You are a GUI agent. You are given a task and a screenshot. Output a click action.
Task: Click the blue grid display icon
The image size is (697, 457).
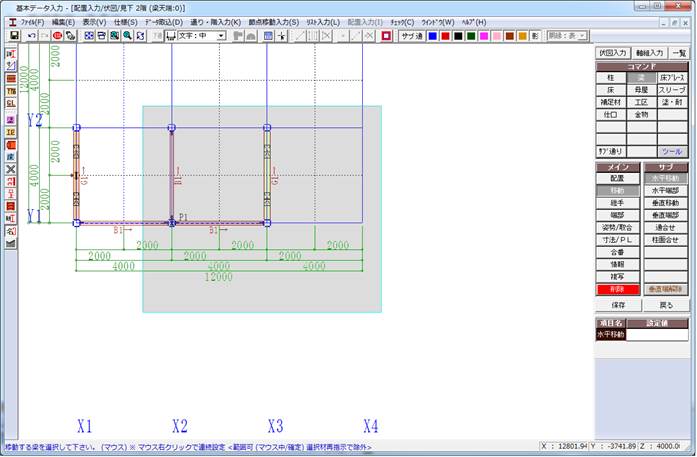tap(268, 36)
